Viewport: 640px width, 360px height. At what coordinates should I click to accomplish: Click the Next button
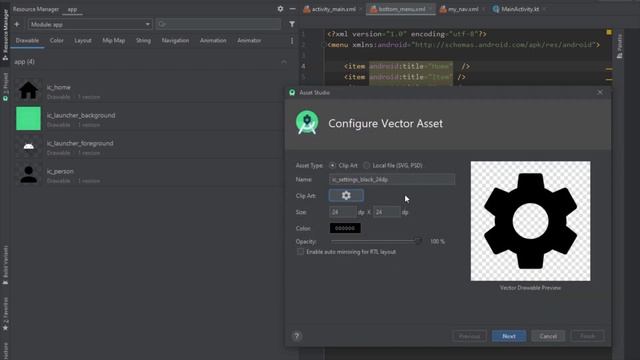tap(509, 336)
